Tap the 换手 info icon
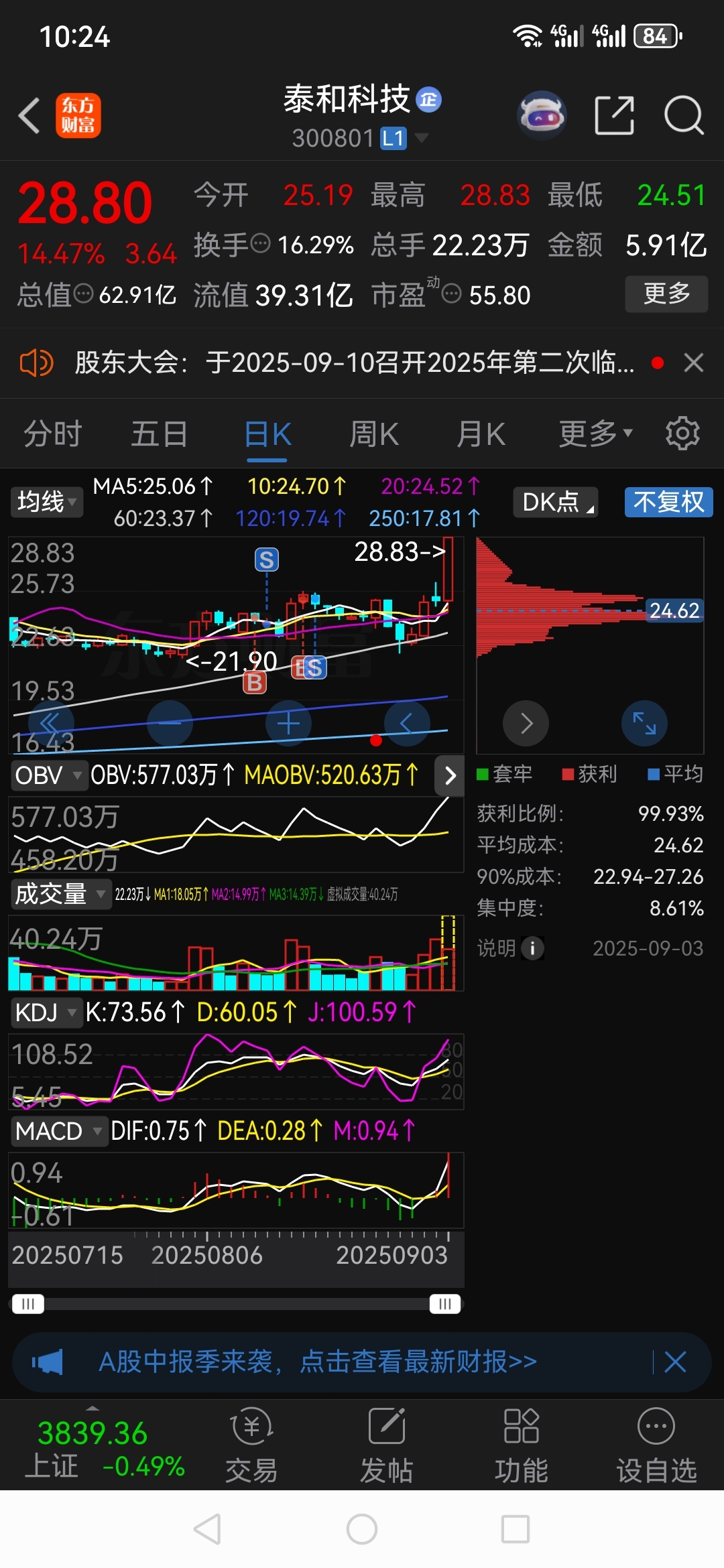The image size is (724, 1568). (x=260, y=243)
